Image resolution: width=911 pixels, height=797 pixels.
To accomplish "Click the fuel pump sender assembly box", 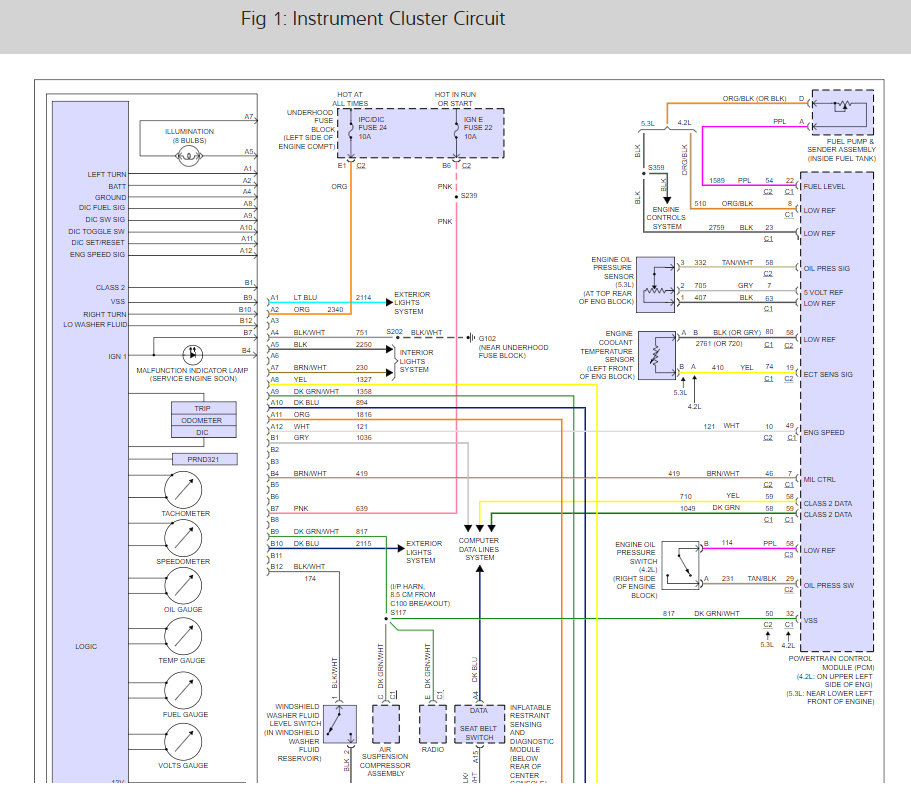I will pos(842,112).
